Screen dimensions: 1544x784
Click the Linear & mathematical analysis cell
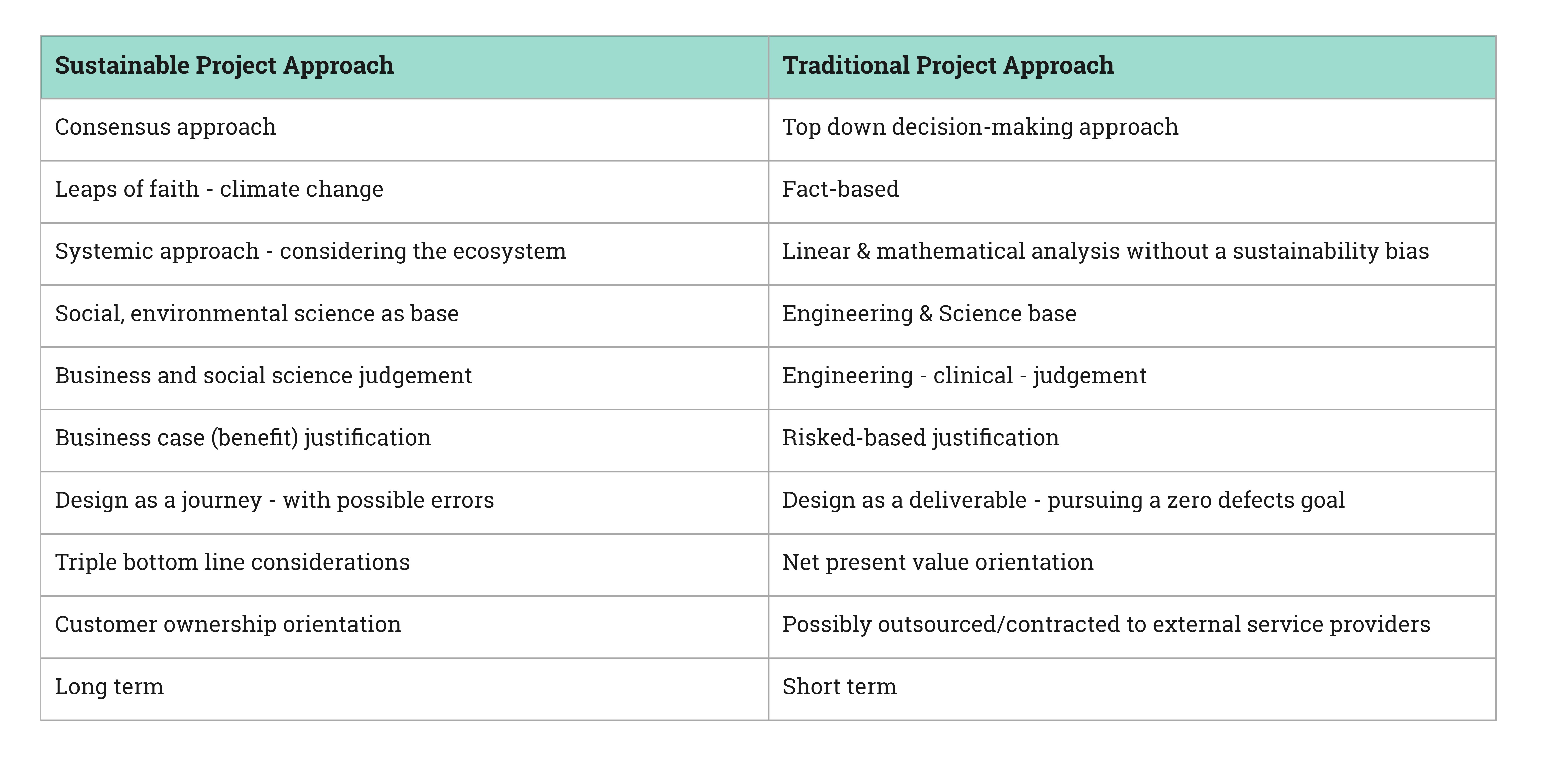1105,251
